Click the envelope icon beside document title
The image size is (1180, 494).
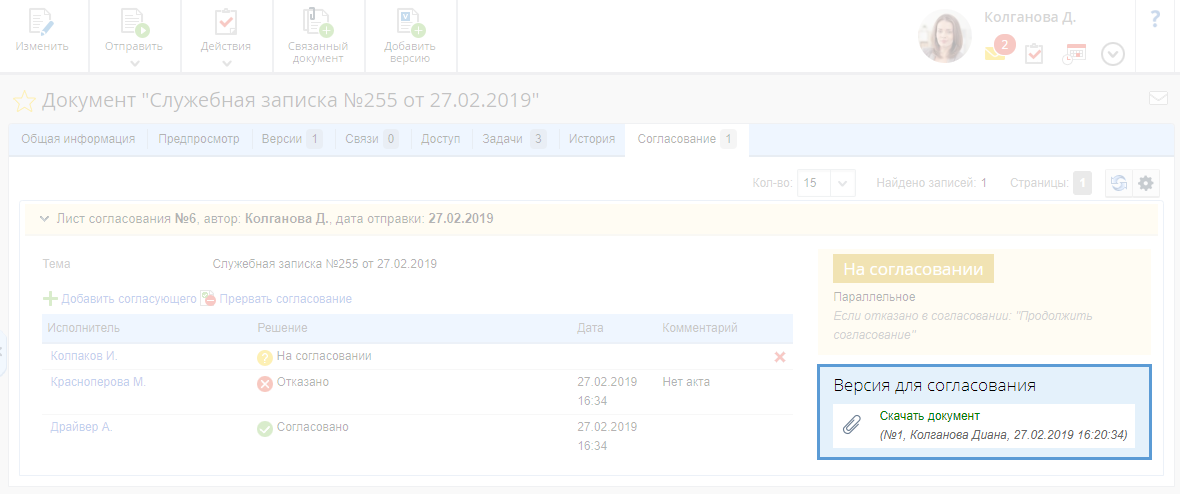[x=1157, y=98]
